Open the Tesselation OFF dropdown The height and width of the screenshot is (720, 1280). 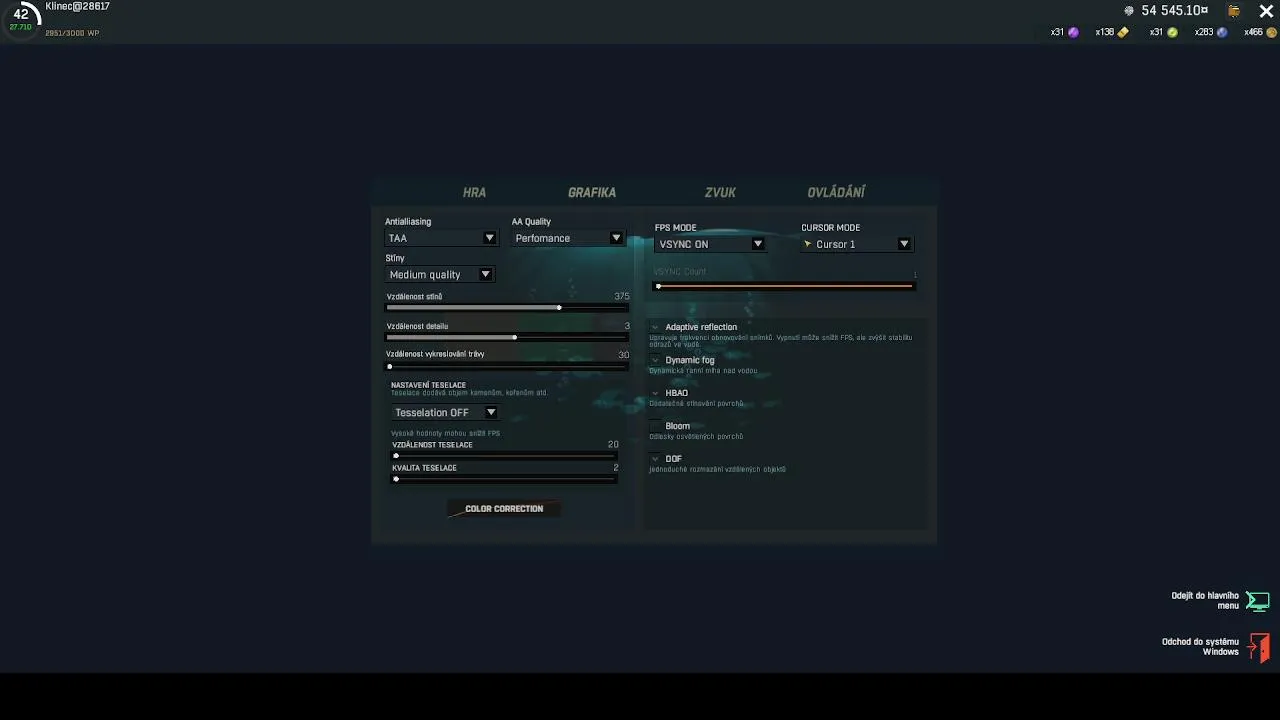[445, 412]
